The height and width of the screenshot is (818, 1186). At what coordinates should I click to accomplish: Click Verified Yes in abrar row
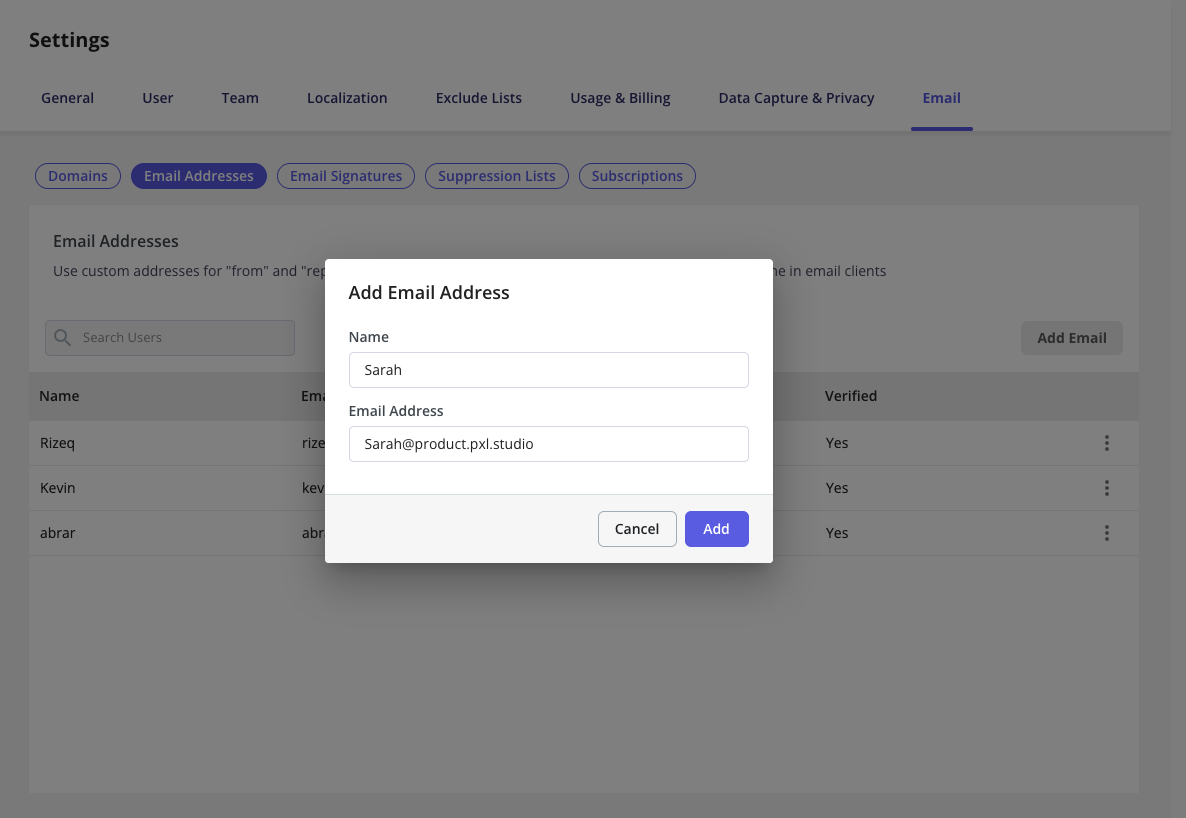point(837,533)
